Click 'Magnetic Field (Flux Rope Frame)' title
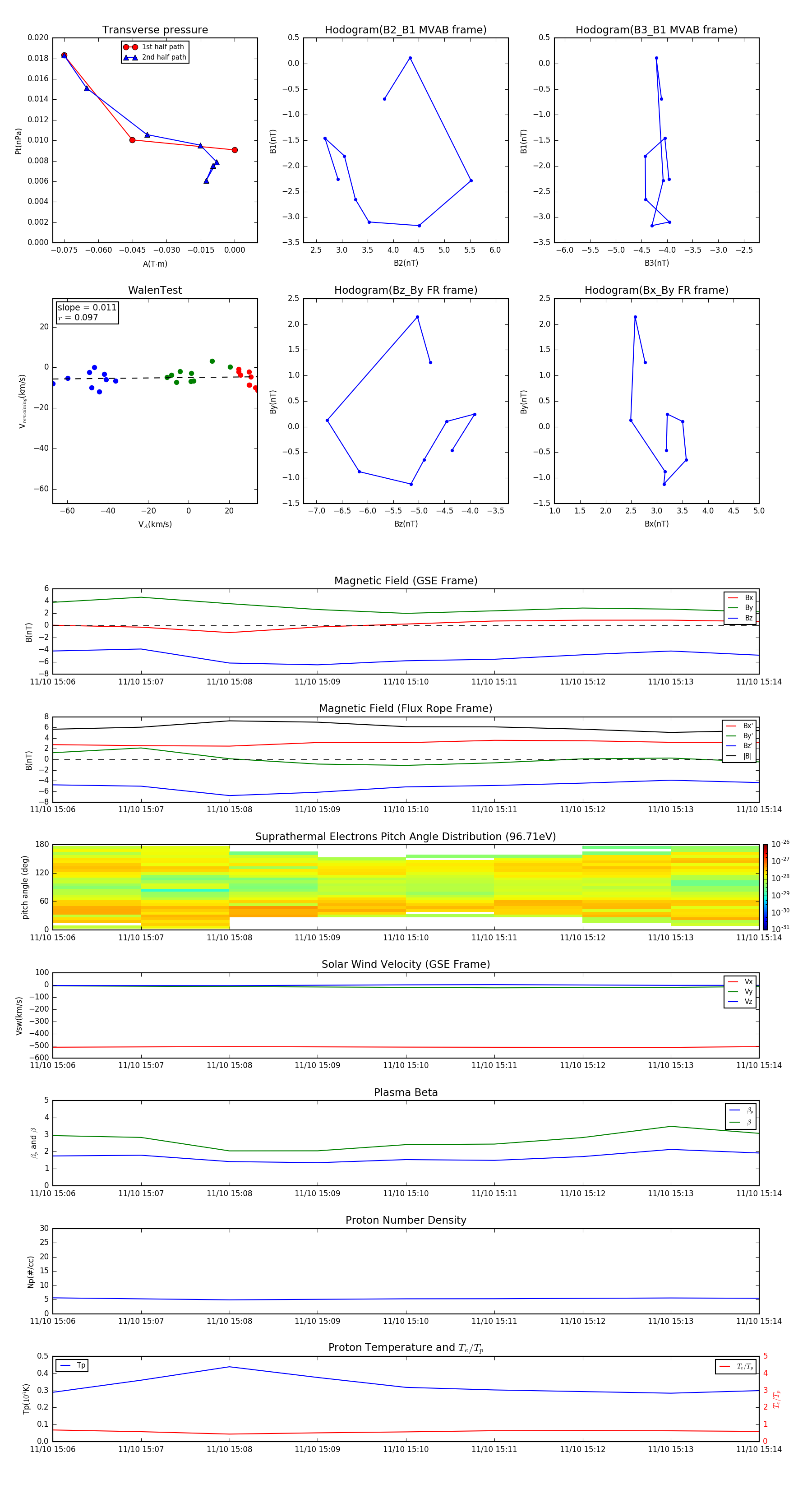 tap(406, 709)
